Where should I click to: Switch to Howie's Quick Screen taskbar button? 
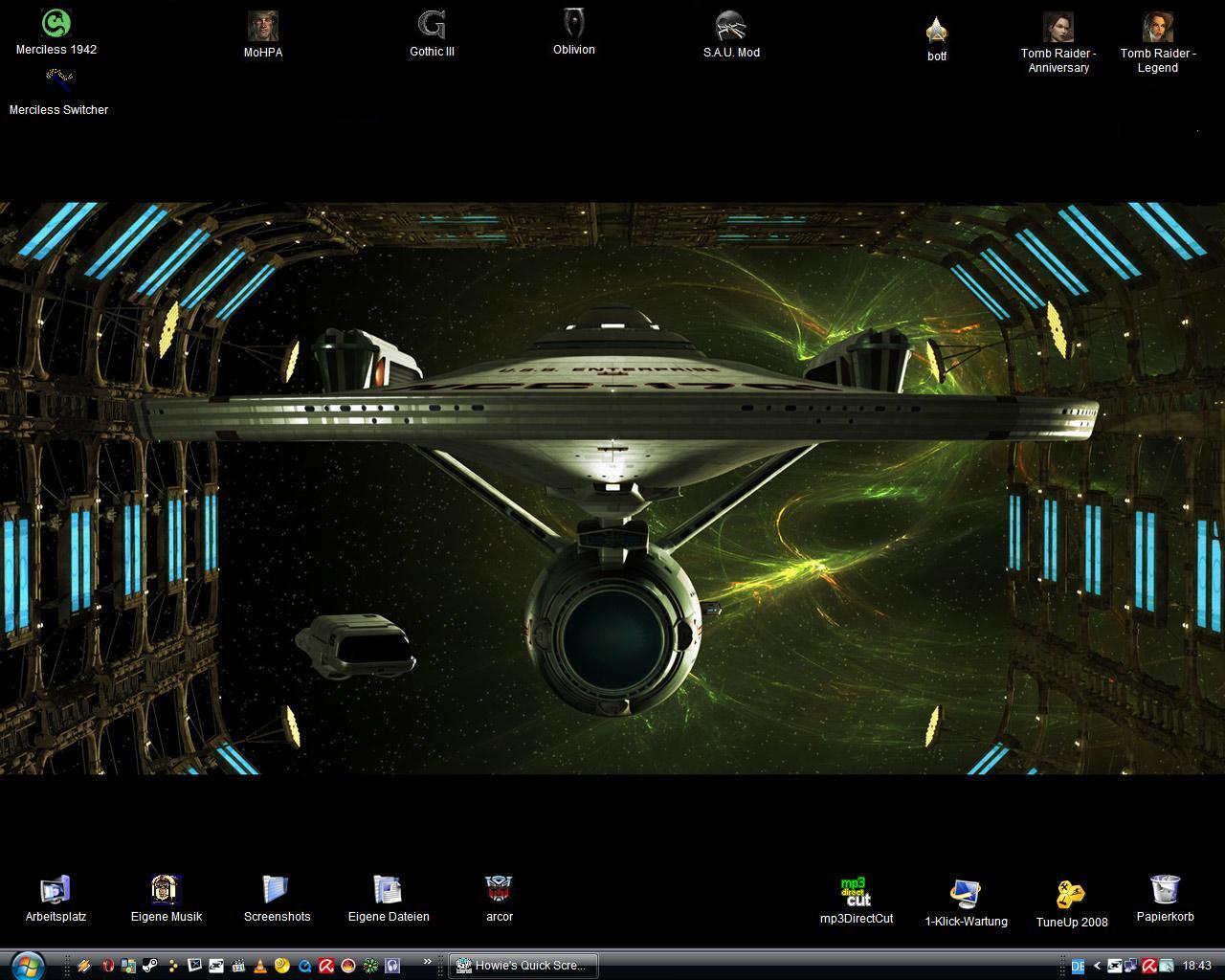coord(523,966)
